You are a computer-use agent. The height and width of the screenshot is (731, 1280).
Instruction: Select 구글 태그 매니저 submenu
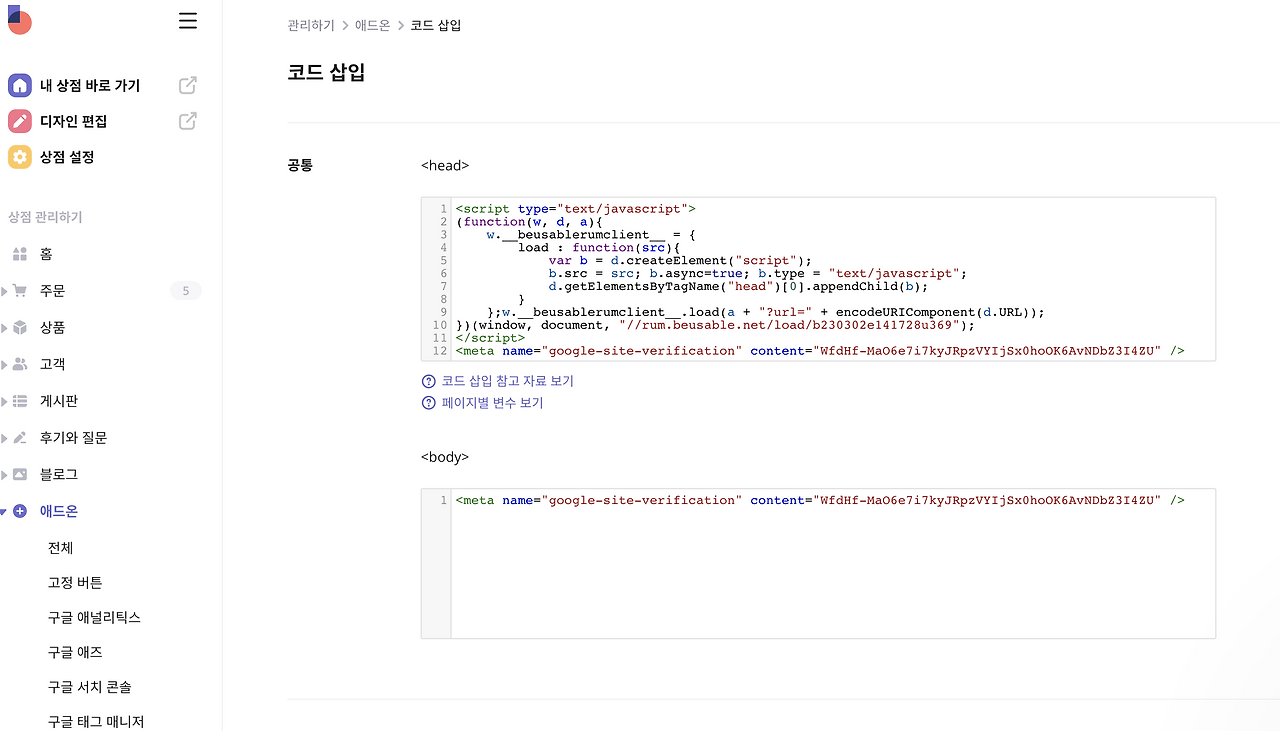point(96,721)
